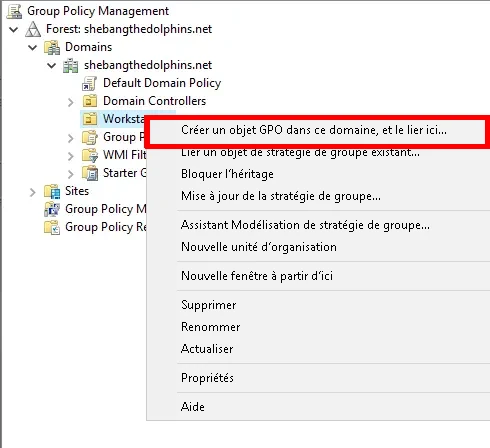Screen dimensions: 490x448
Task: Expand the Domain Controllers node arrow
Action: 70,102
